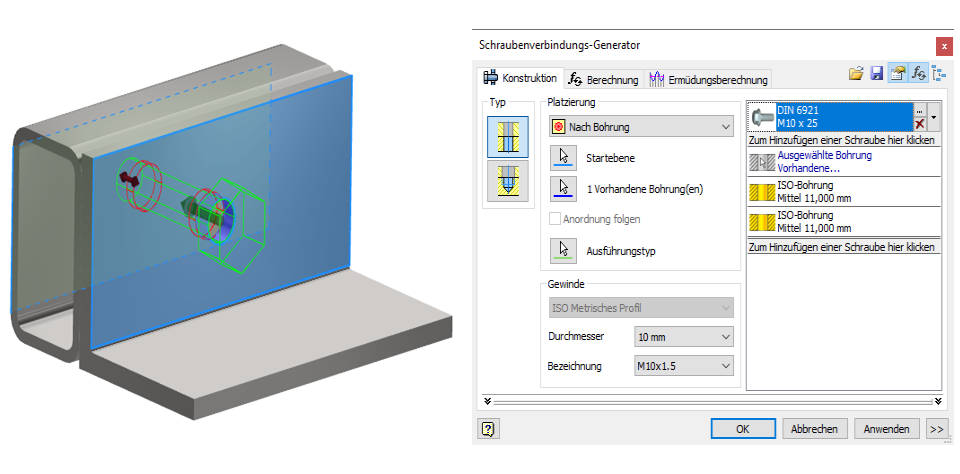Screen dimensions: 960x474
Task: Click the bolt icon in DIN 6921 row
Action: pos(762,117)
